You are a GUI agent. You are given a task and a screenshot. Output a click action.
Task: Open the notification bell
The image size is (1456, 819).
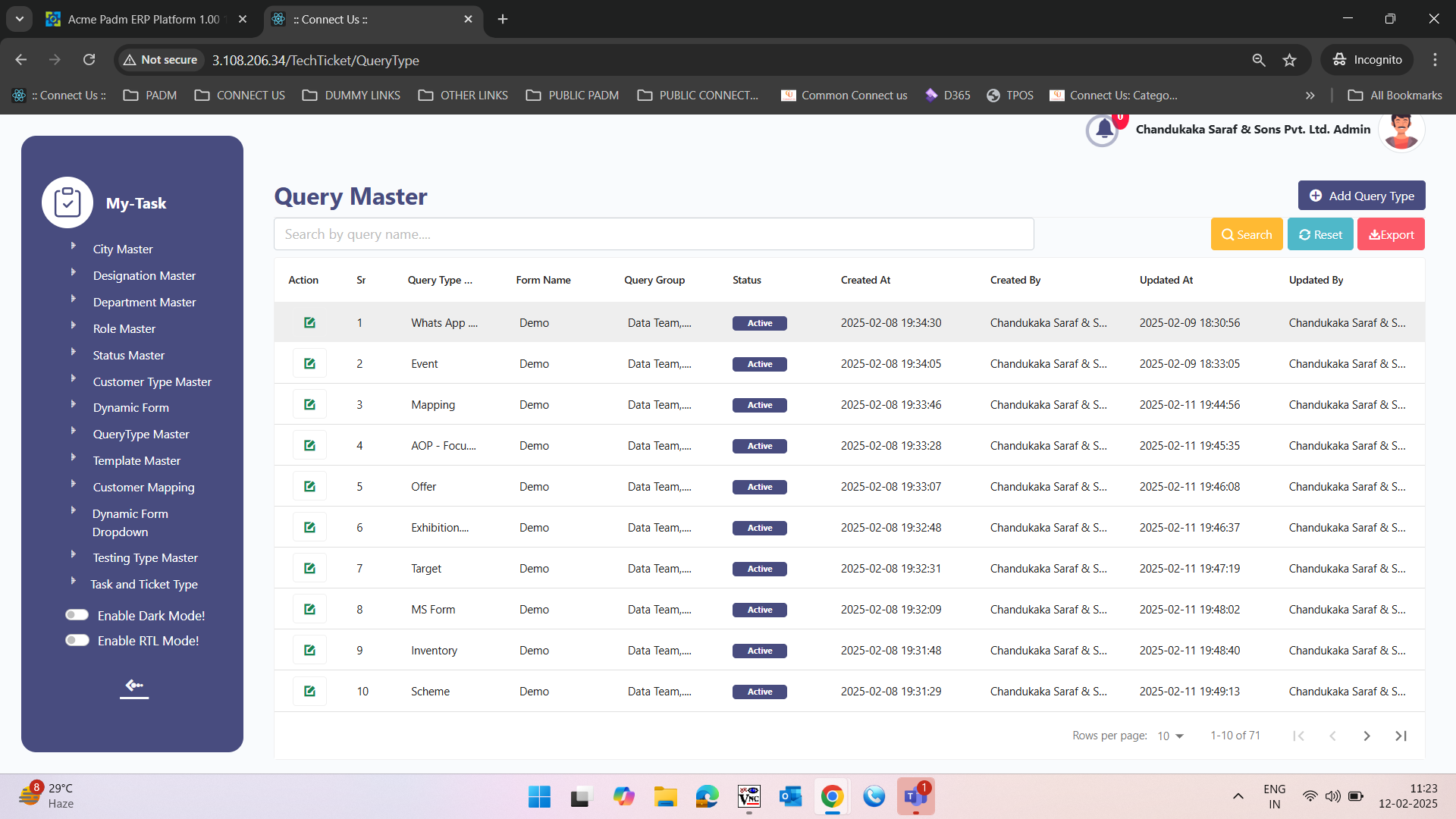tap(1103, 130)
